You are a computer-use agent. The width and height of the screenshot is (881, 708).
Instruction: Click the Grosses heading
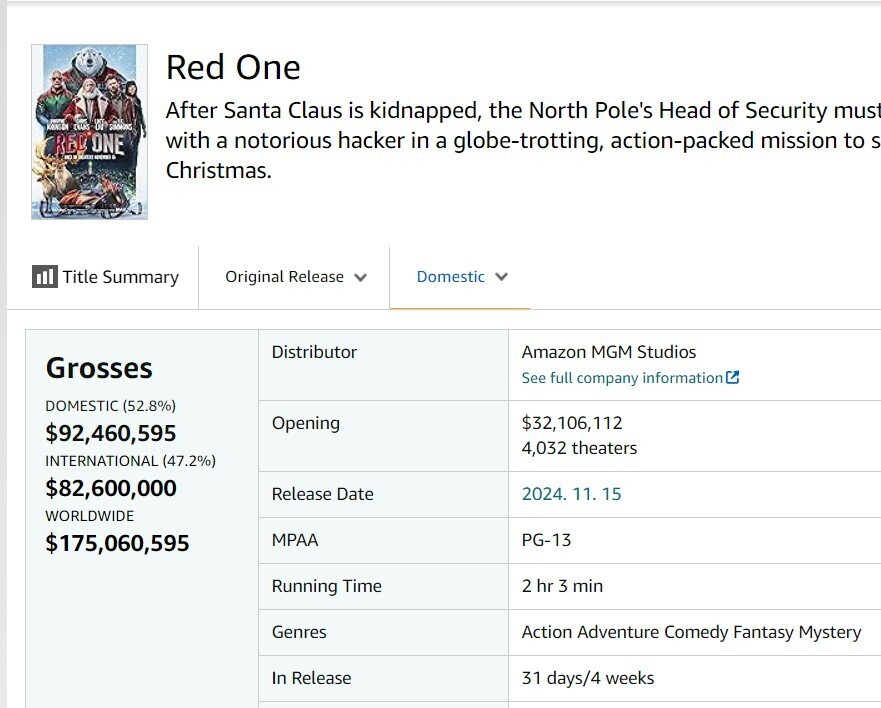99,368
